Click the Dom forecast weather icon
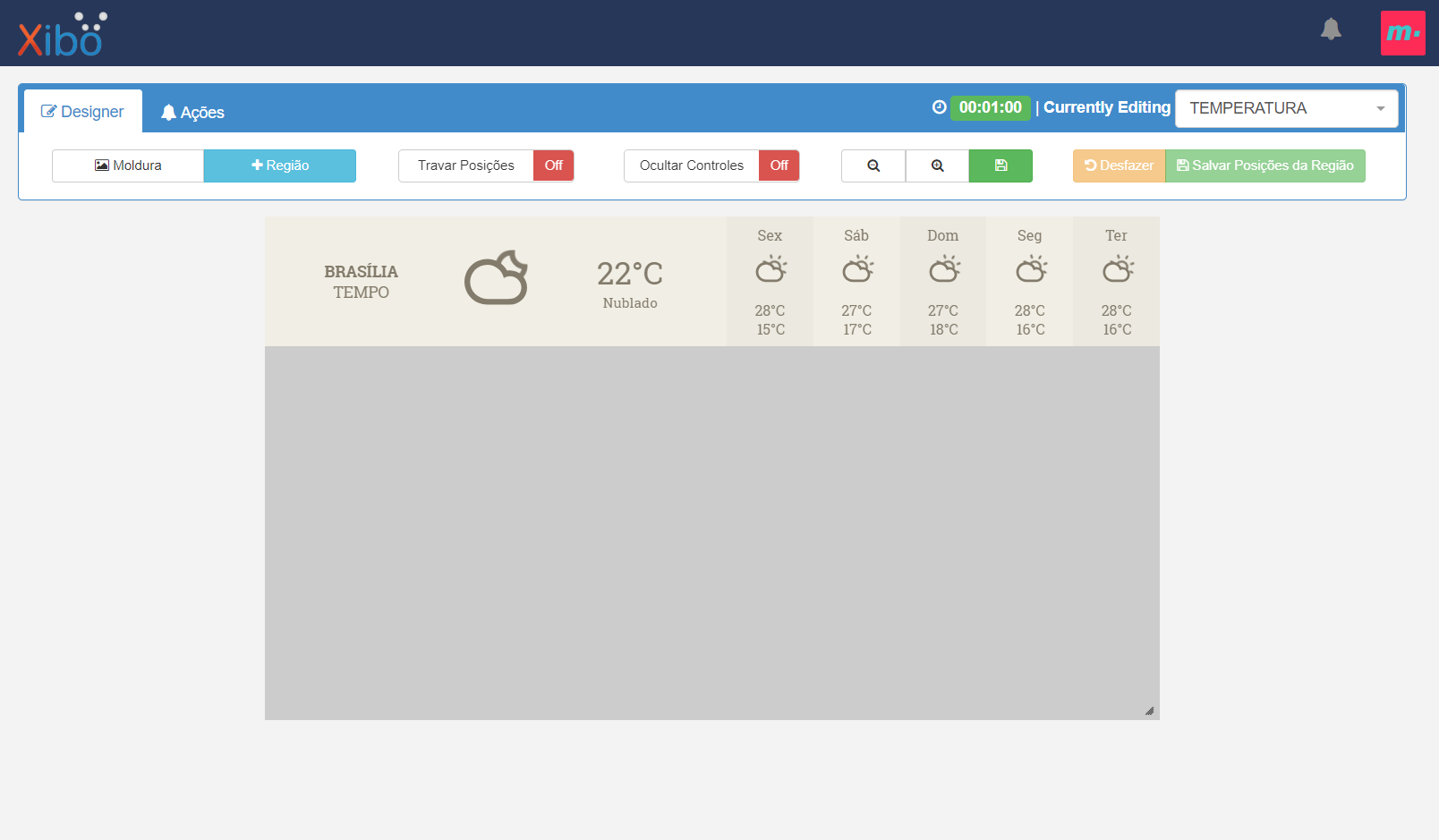 [944, 268]
